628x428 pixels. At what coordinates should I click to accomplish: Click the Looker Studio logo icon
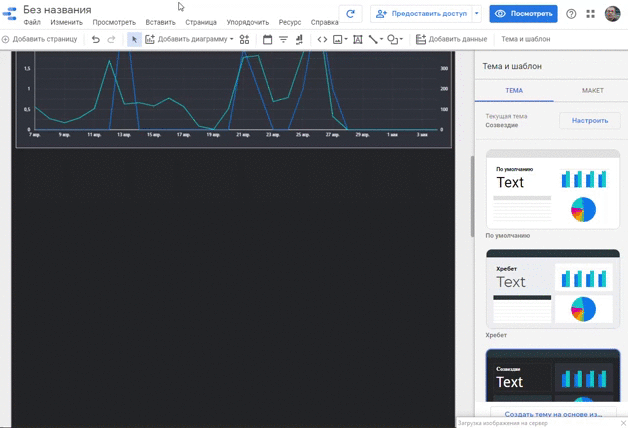click(x=10, y=15)
